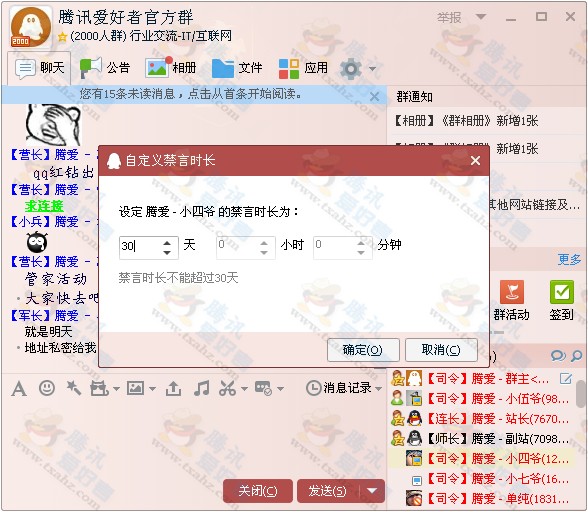The width and height of the screenshot is (588, 512).
Task: Decrease hours with the down stepper
Action: [x=264, y=253]
